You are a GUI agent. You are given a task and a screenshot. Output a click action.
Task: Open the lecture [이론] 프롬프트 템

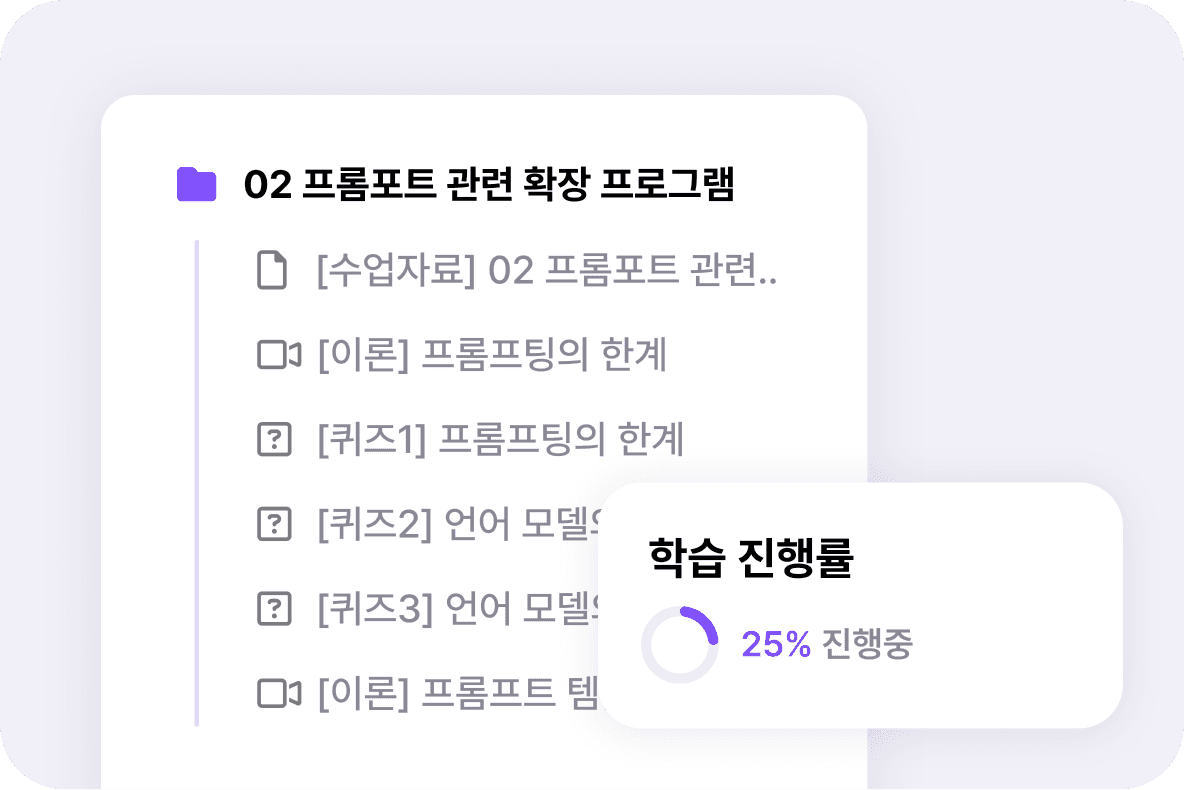click(x=458, y=693)
